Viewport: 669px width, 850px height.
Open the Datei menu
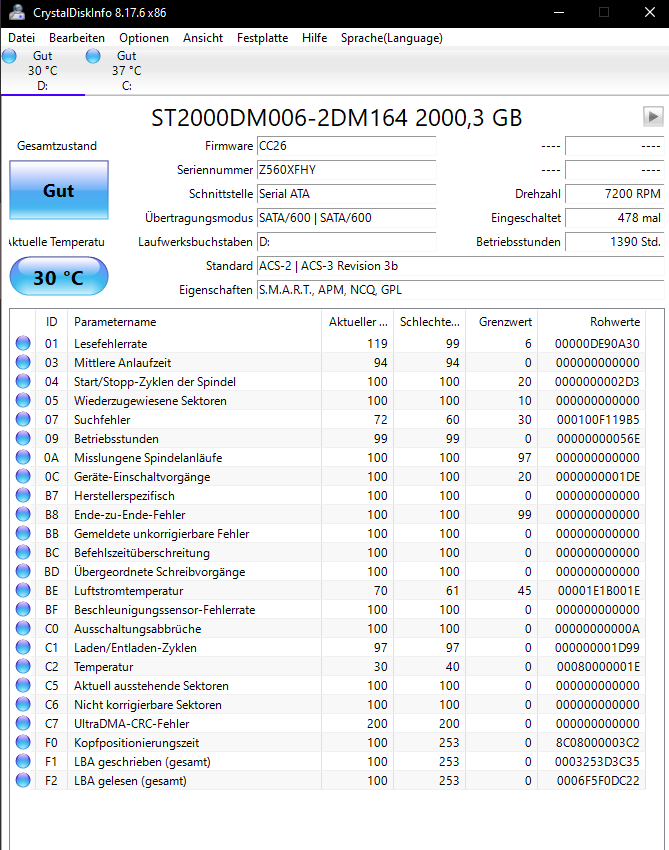(22, 38)
